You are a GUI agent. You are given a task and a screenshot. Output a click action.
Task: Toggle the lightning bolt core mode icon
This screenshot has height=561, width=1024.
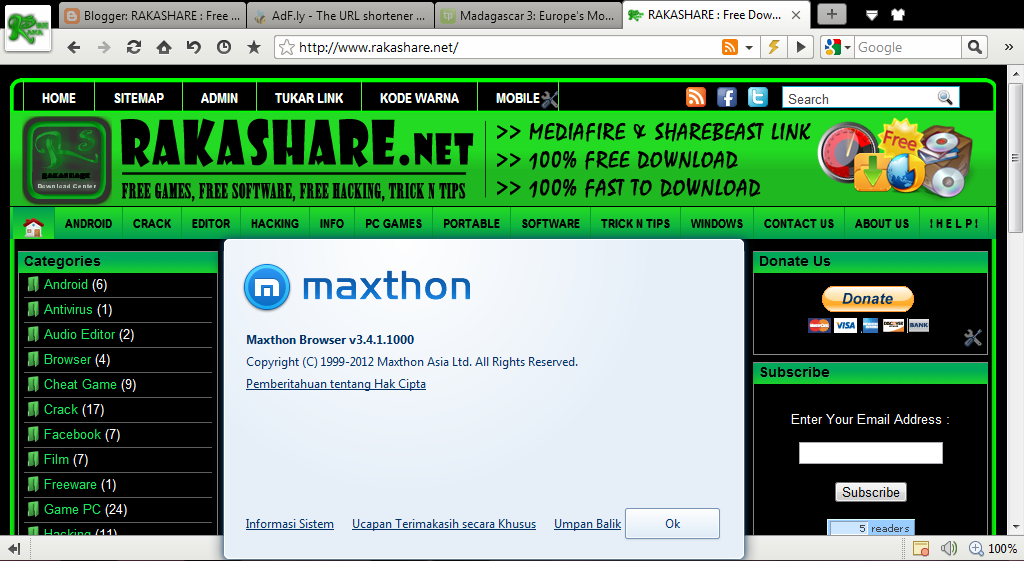[774, 47]
